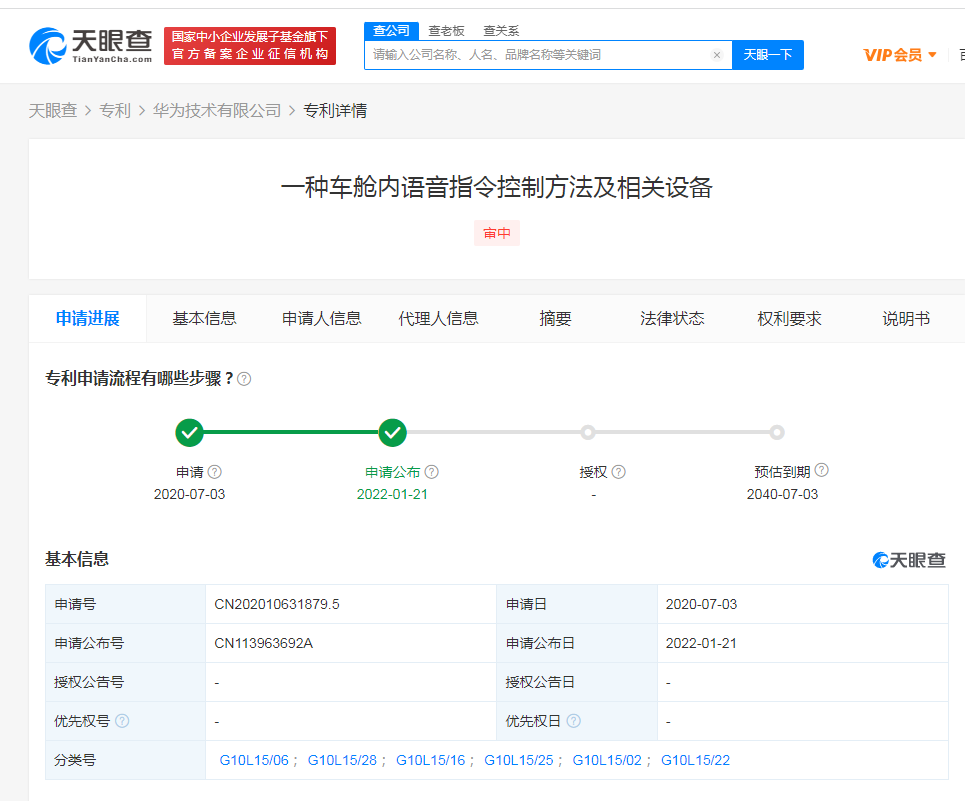
Task: Click patent title 一种车舱内语音指令控制方法及相关设备
Action: pyautogui.click(x=497, y=188)
